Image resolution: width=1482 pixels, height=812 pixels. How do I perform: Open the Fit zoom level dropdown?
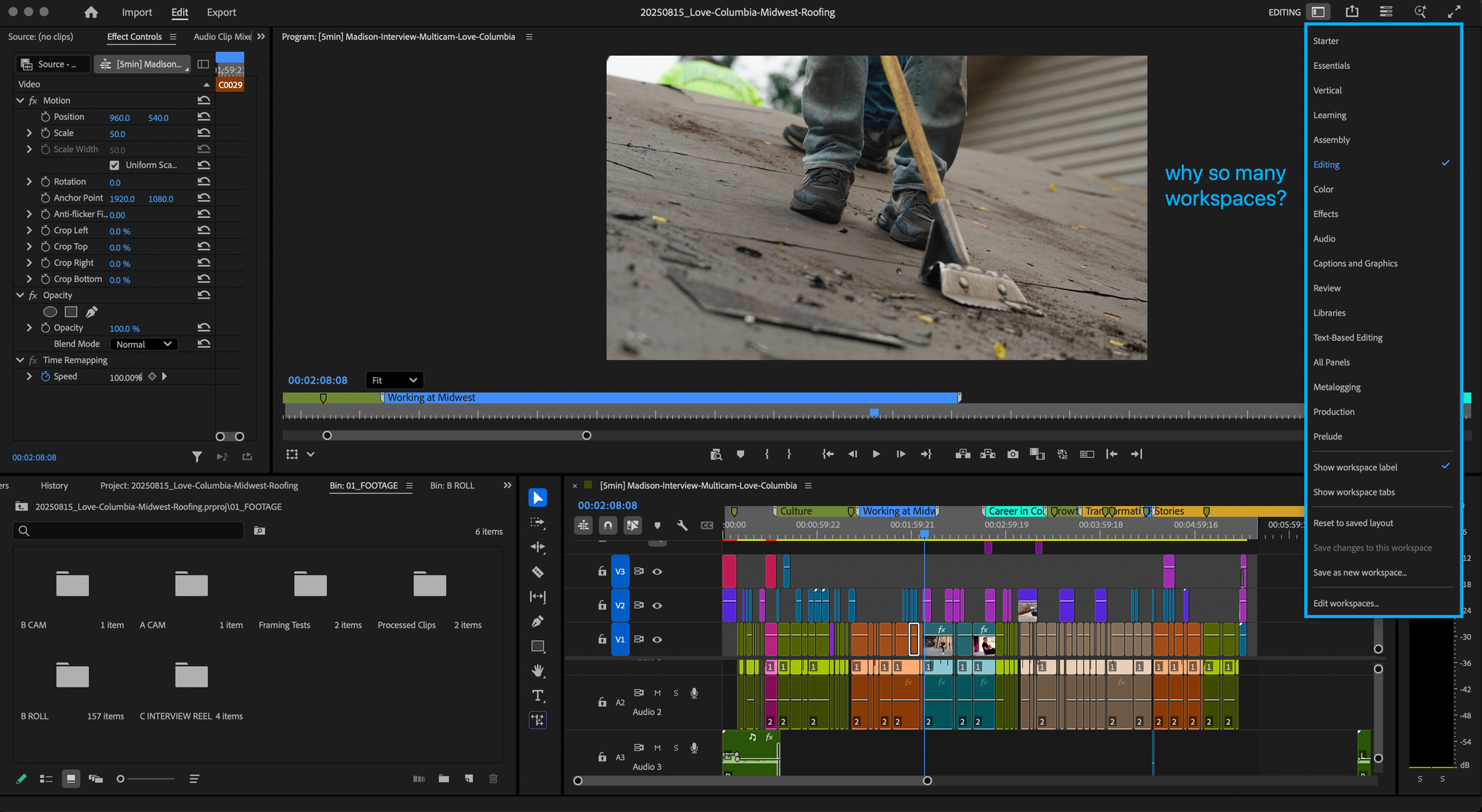point(394,380)
